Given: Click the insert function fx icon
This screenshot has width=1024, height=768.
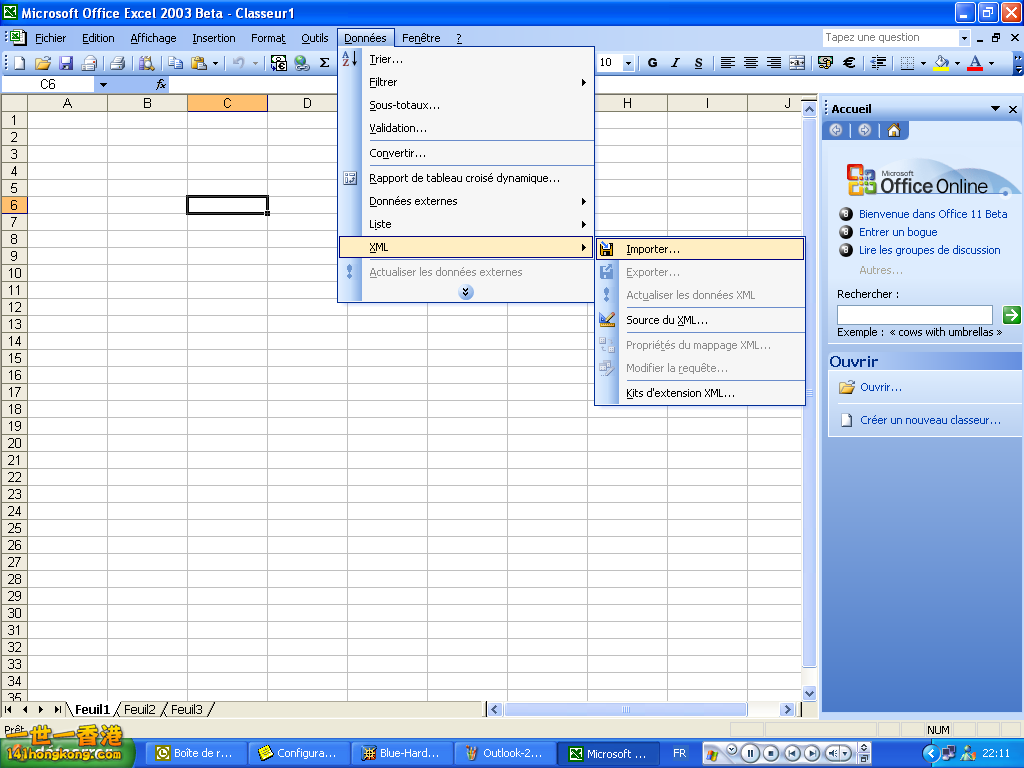Looking at the screenshot, I should [x=161, y=84].
